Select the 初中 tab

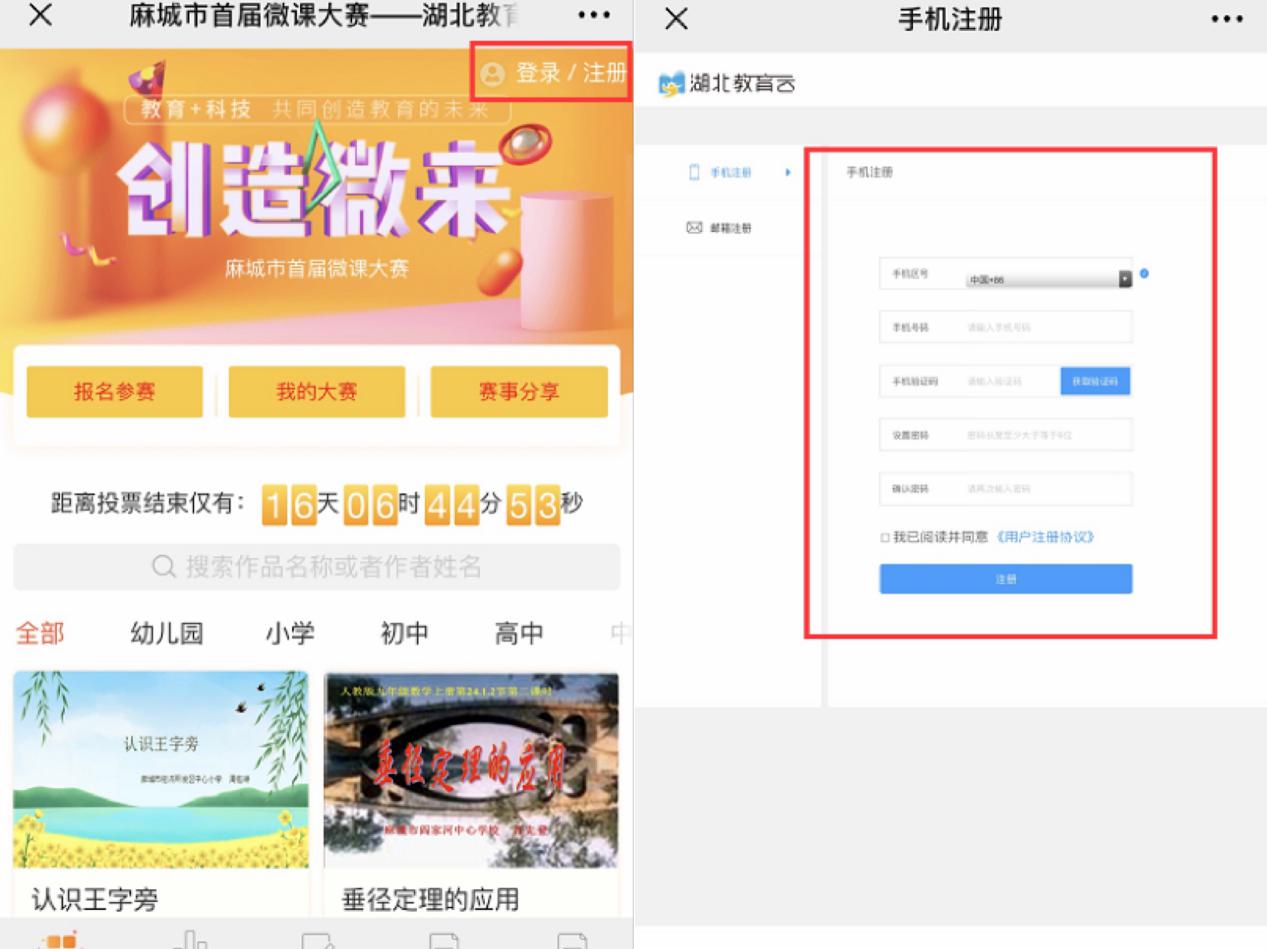click(x=404, y=633)
